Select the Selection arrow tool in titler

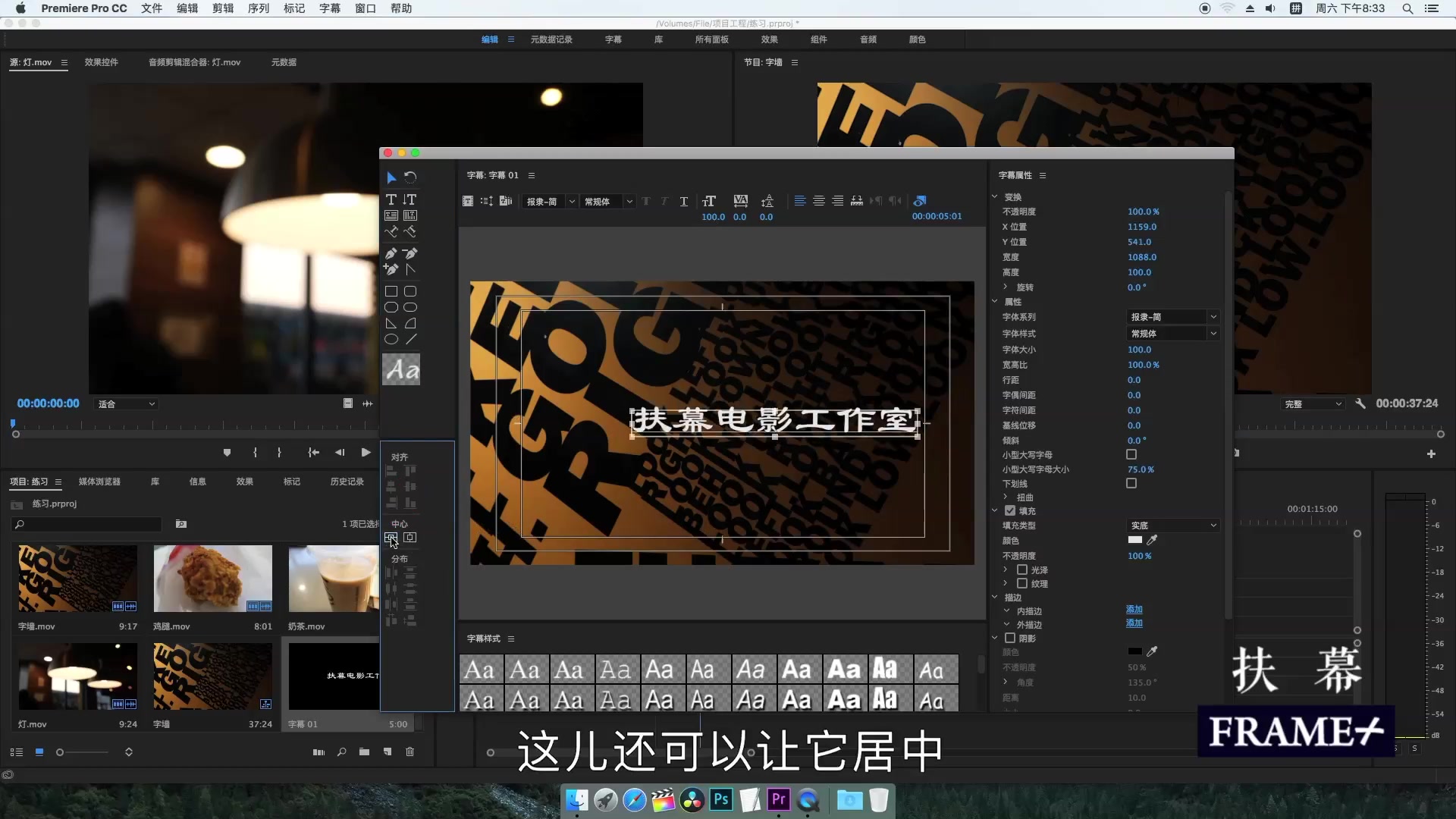pyautogui.click(x=391, y=177)
